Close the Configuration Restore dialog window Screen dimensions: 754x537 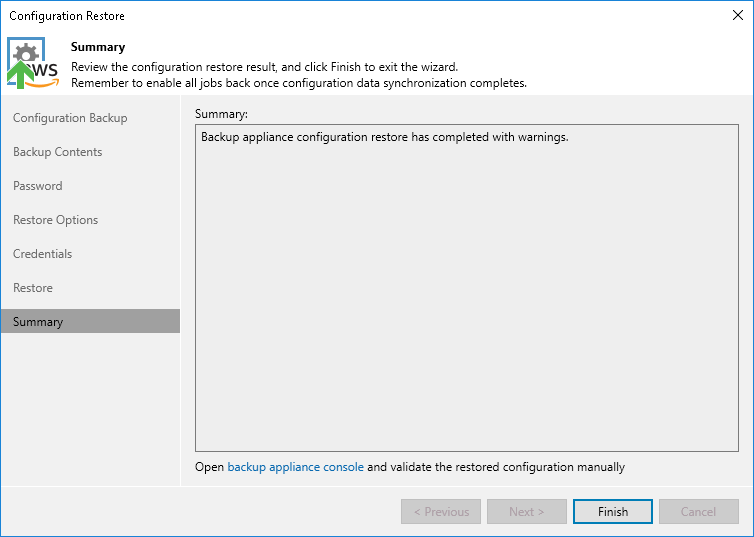[738, 15]
